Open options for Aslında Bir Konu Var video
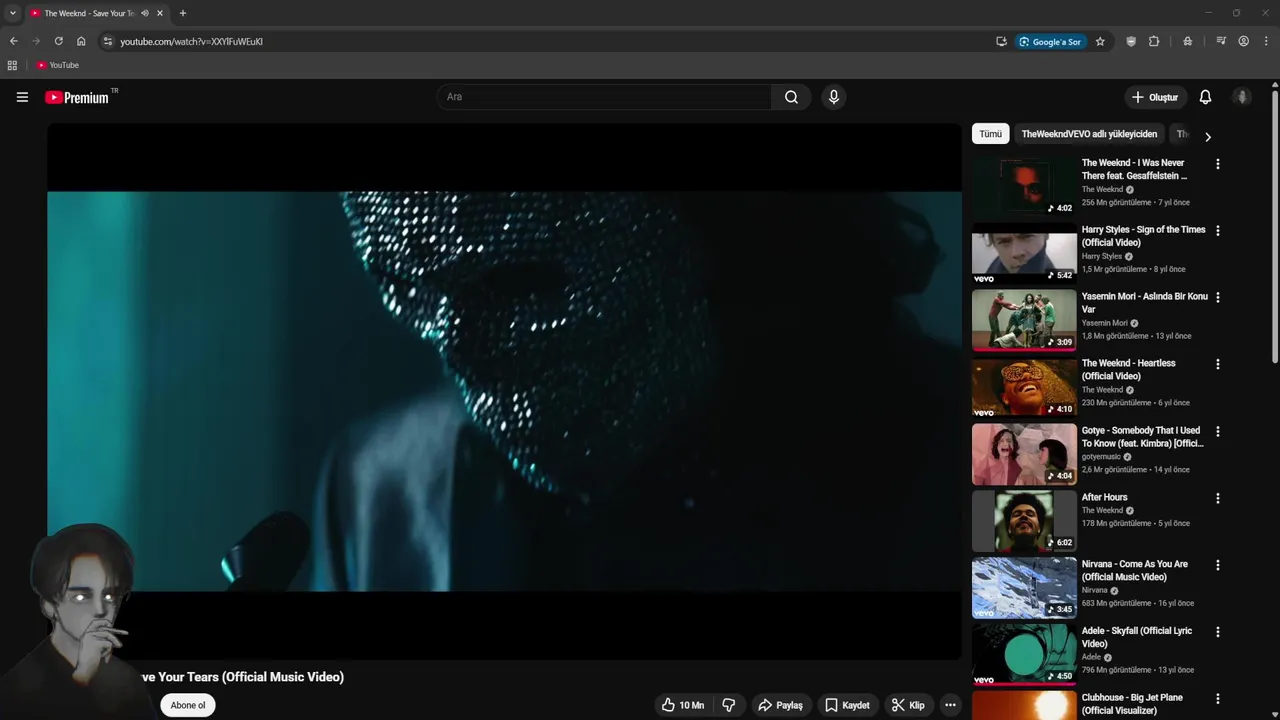The width and height of the screenshot is (1280, 720). point(1217,297)
